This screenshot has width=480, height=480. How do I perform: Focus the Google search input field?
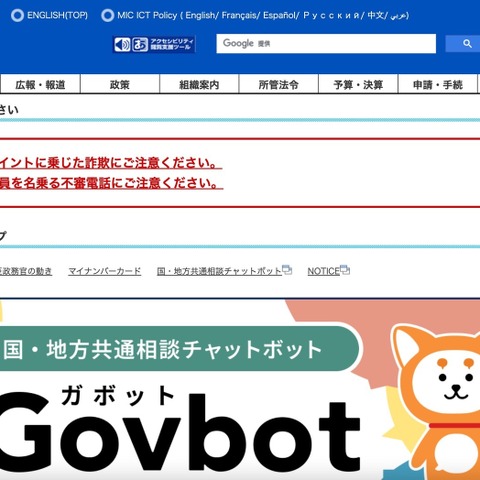(x=326, y=43)
